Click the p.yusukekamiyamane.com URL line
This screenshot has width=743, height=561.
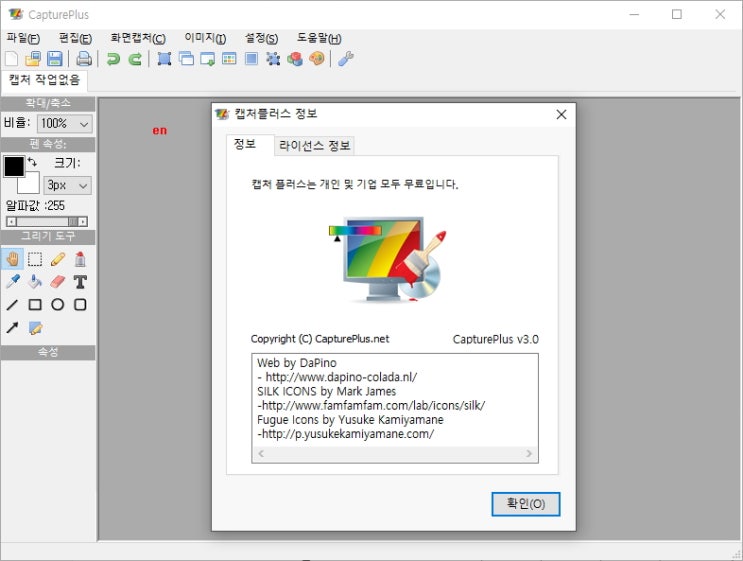345,434
